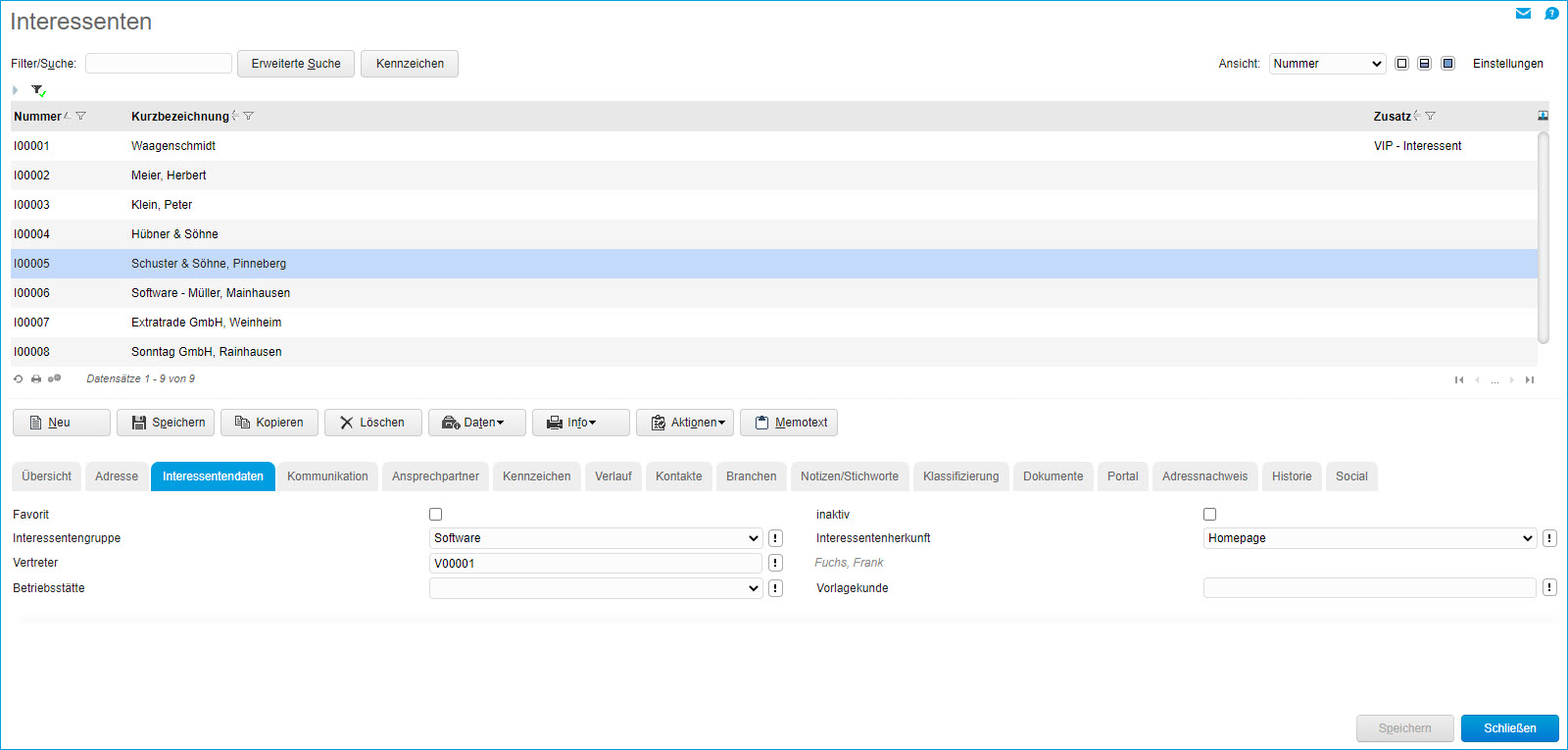The height and width of the screenshot is (750, 1568).
Task: Switch to the Kommunikation tab
Action: tap(327, 476)
